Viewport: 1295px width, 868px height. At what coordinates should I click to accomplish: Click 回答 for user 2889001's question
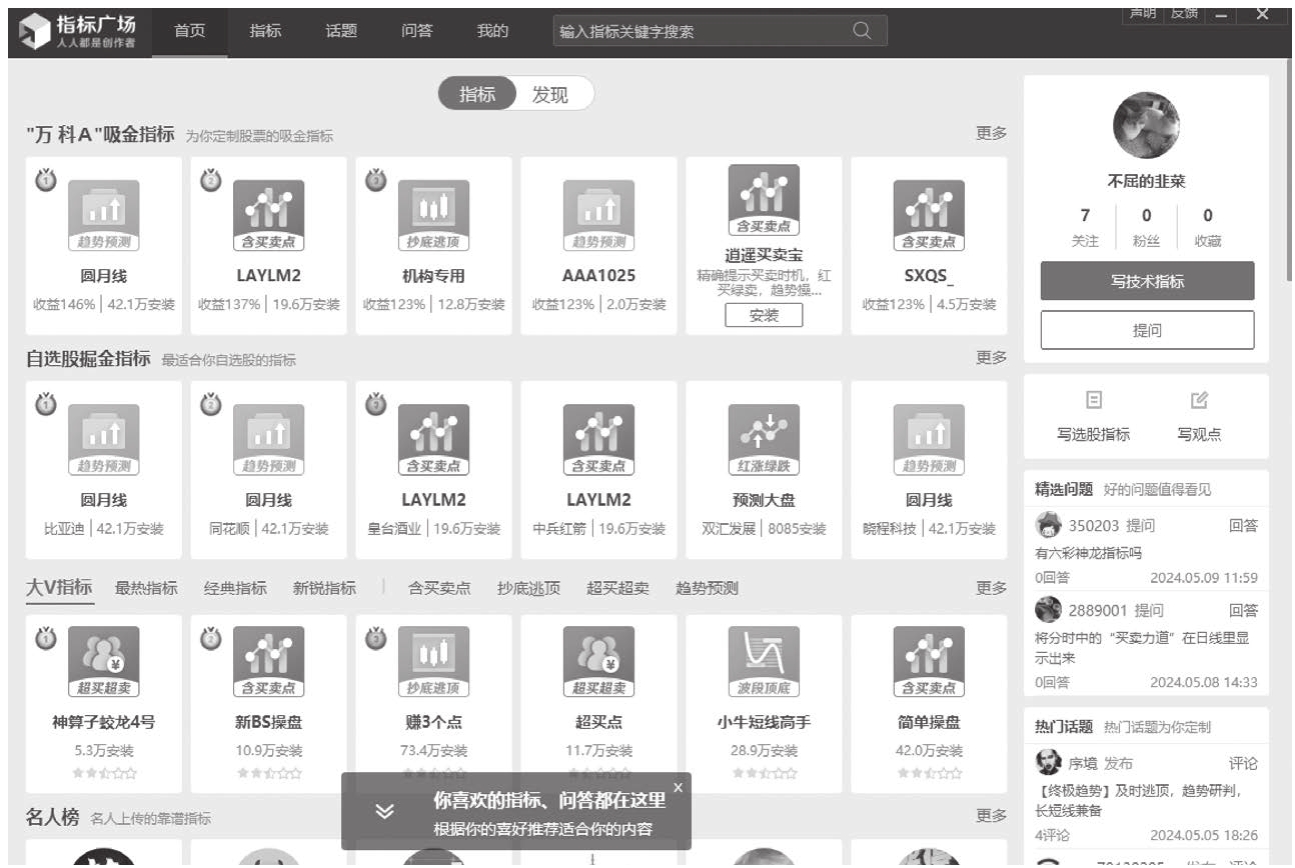click(1243, 610)
